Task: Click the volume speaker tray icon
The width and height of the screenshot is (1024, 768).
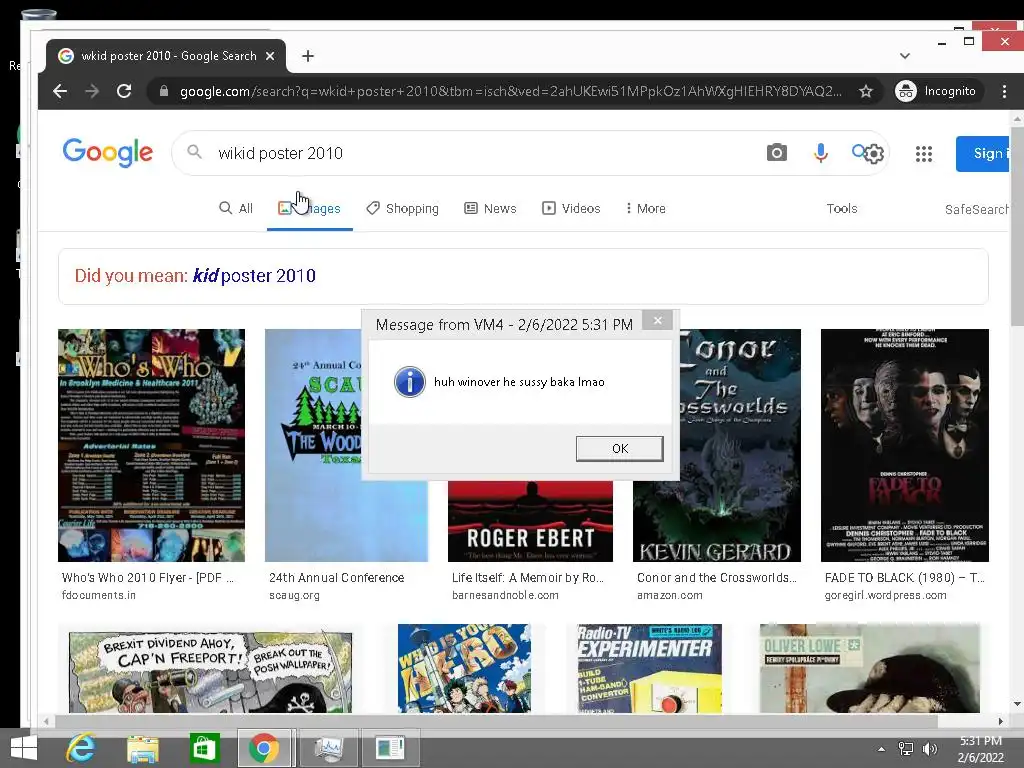Action: pos(930,749)
